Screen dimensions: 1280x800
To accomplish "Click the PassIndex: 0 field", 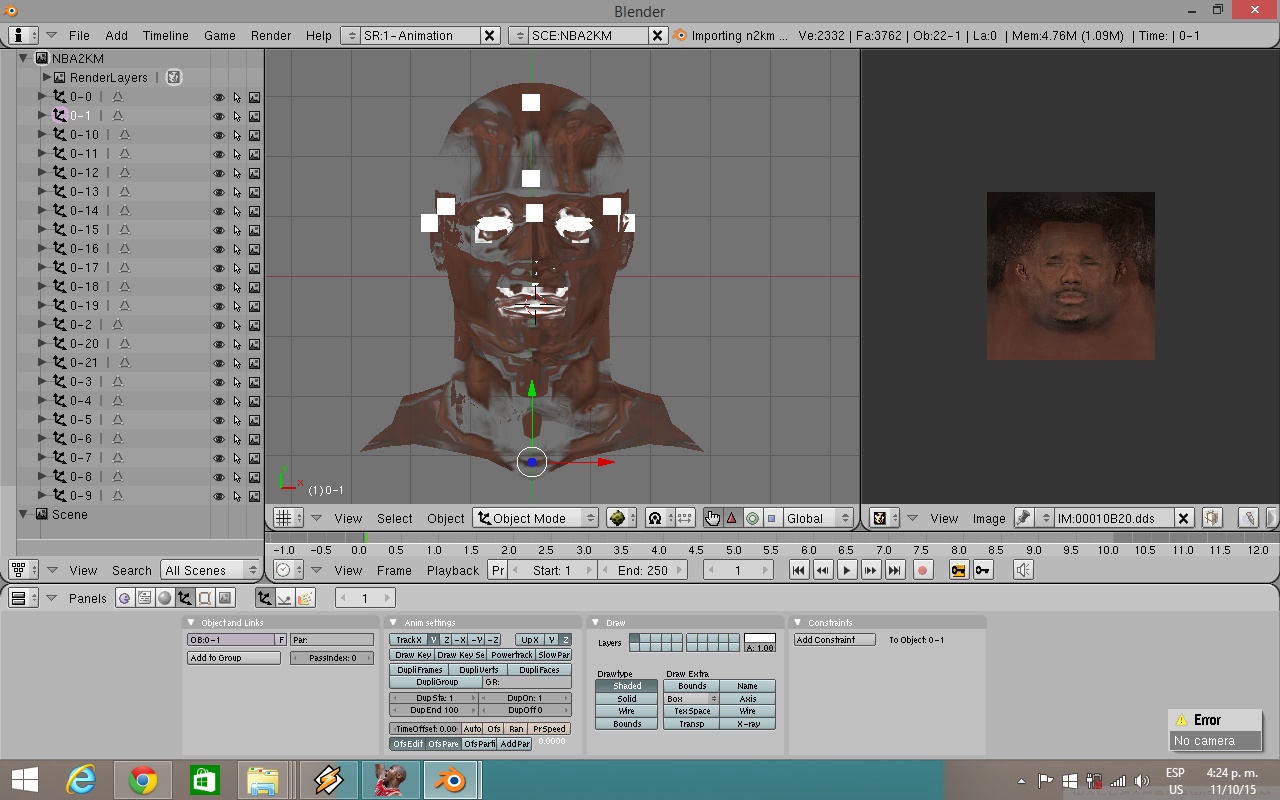I will tap(332, 658).
